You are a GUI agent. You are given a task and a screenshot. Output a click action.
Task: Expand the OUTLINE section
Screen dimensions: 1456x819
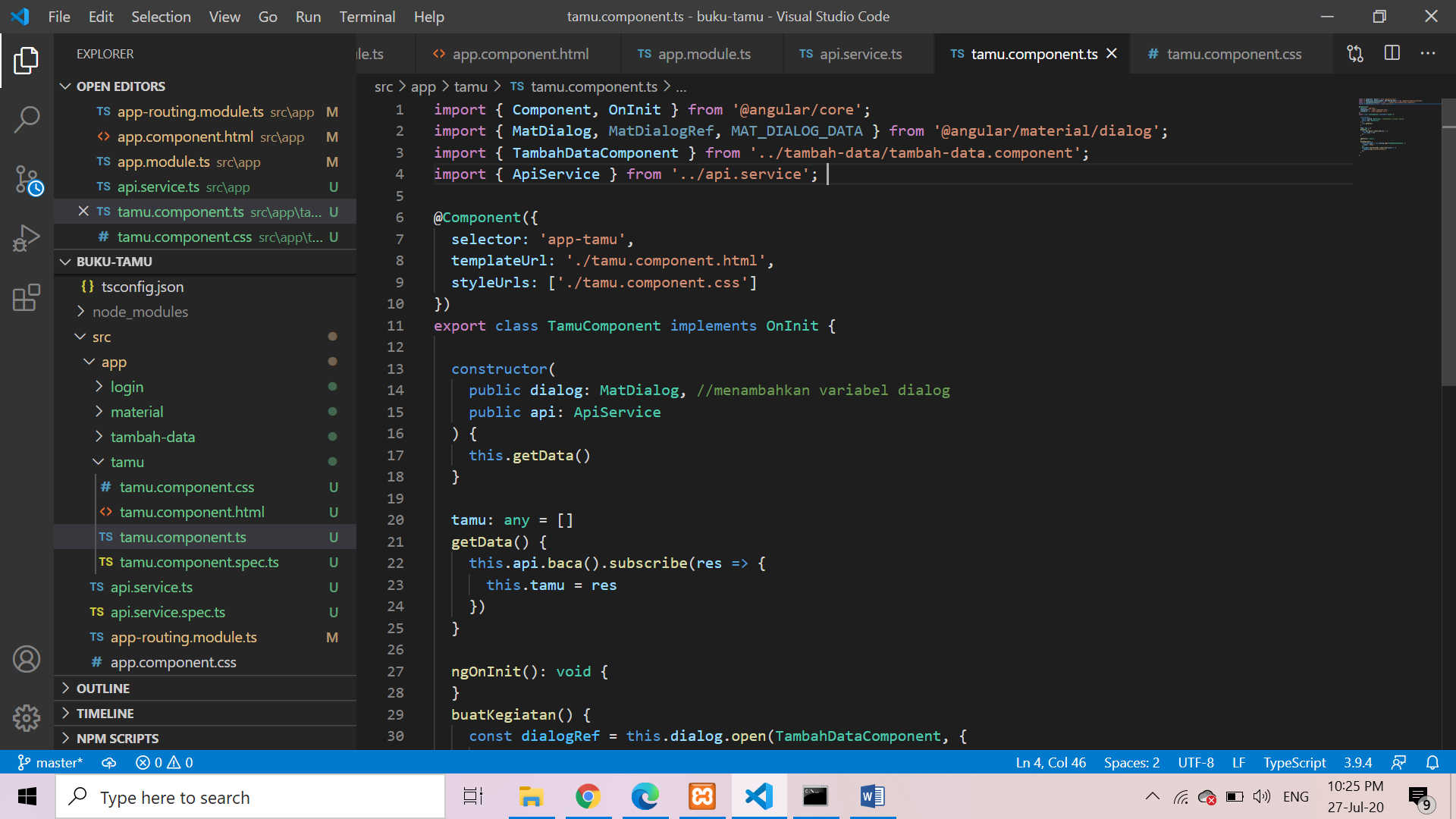click(x=103, y=689)
